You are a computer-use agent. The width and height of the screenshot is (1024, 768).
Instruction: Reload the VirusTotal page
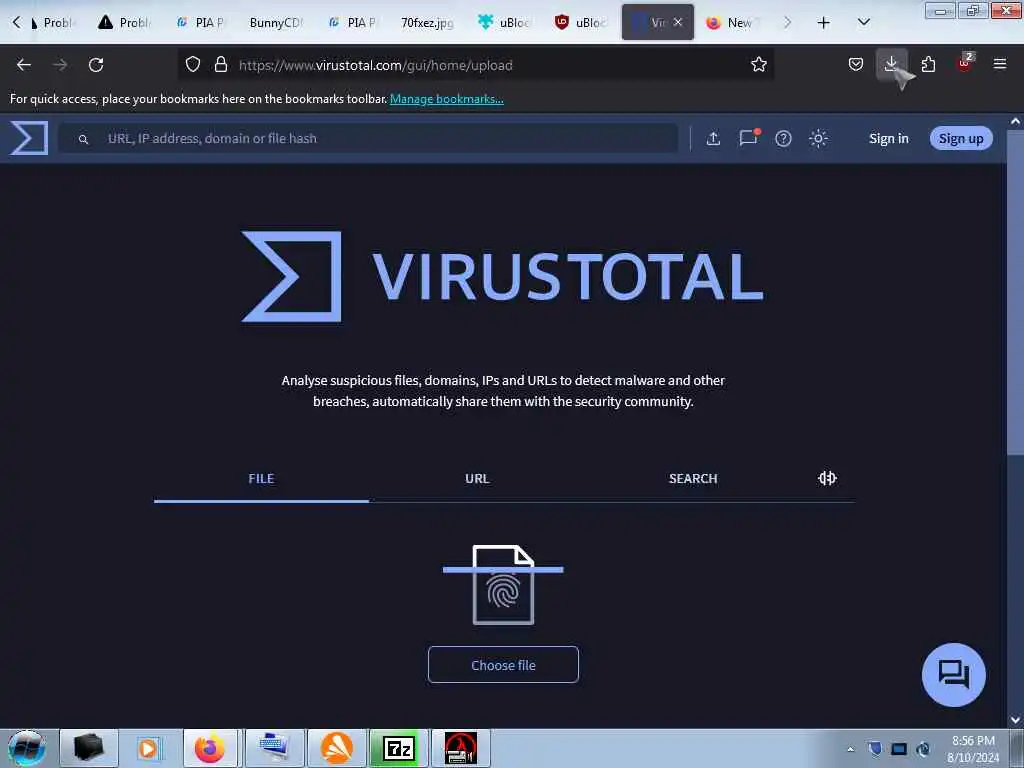(x=96, y=65)
